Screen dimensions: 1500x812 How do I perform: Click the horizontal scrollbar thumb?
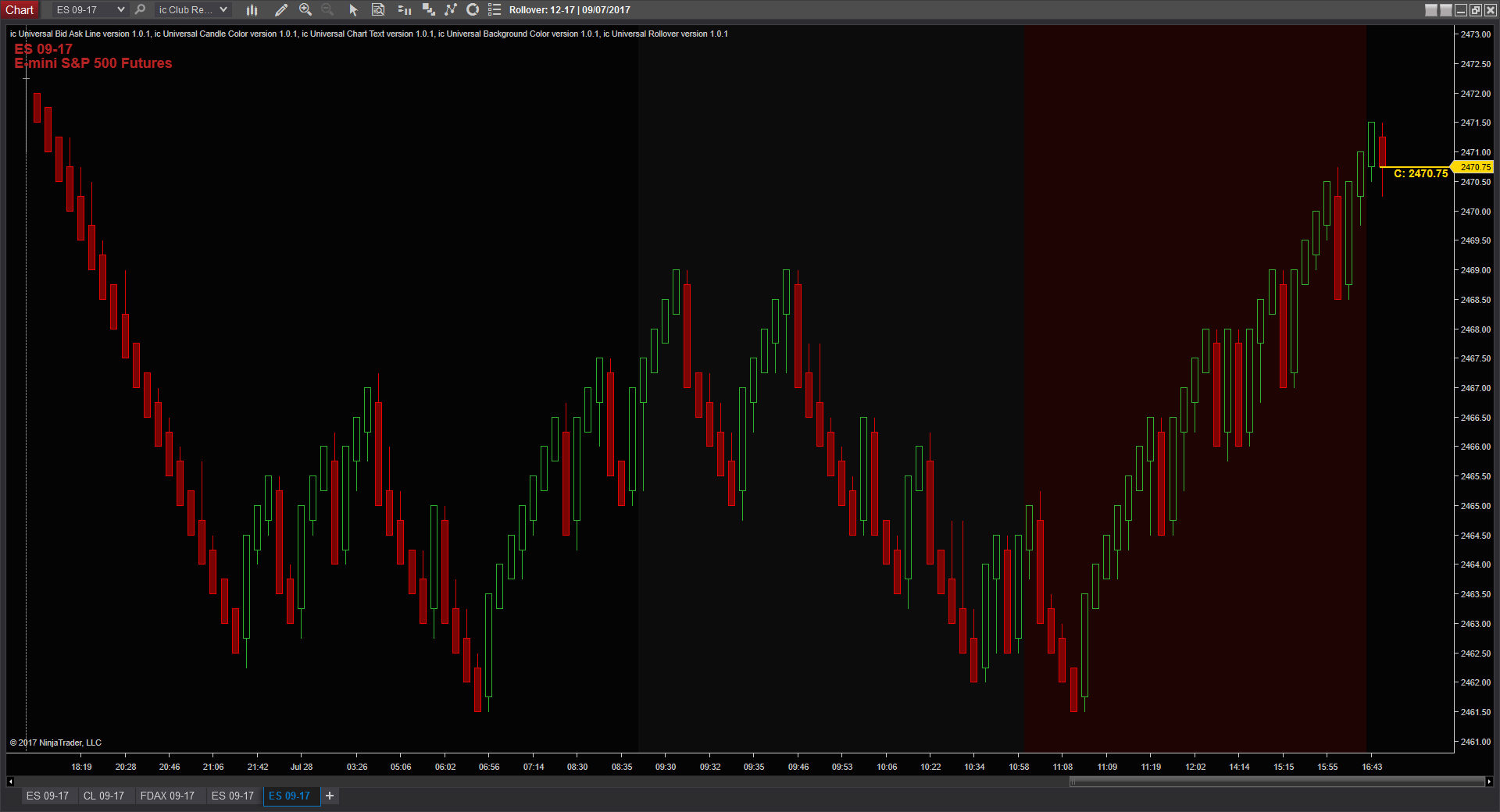pyautogui.click(x=1277, y=782)
